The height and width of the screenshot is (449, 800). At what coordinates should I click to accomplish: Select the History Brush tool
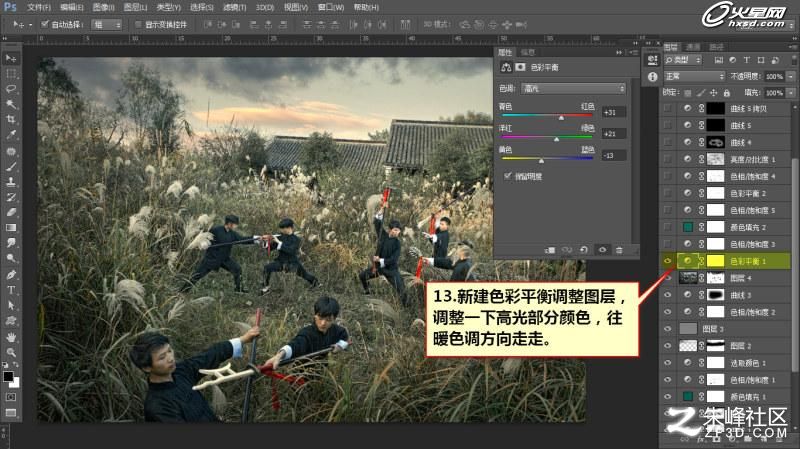[11, 197]
